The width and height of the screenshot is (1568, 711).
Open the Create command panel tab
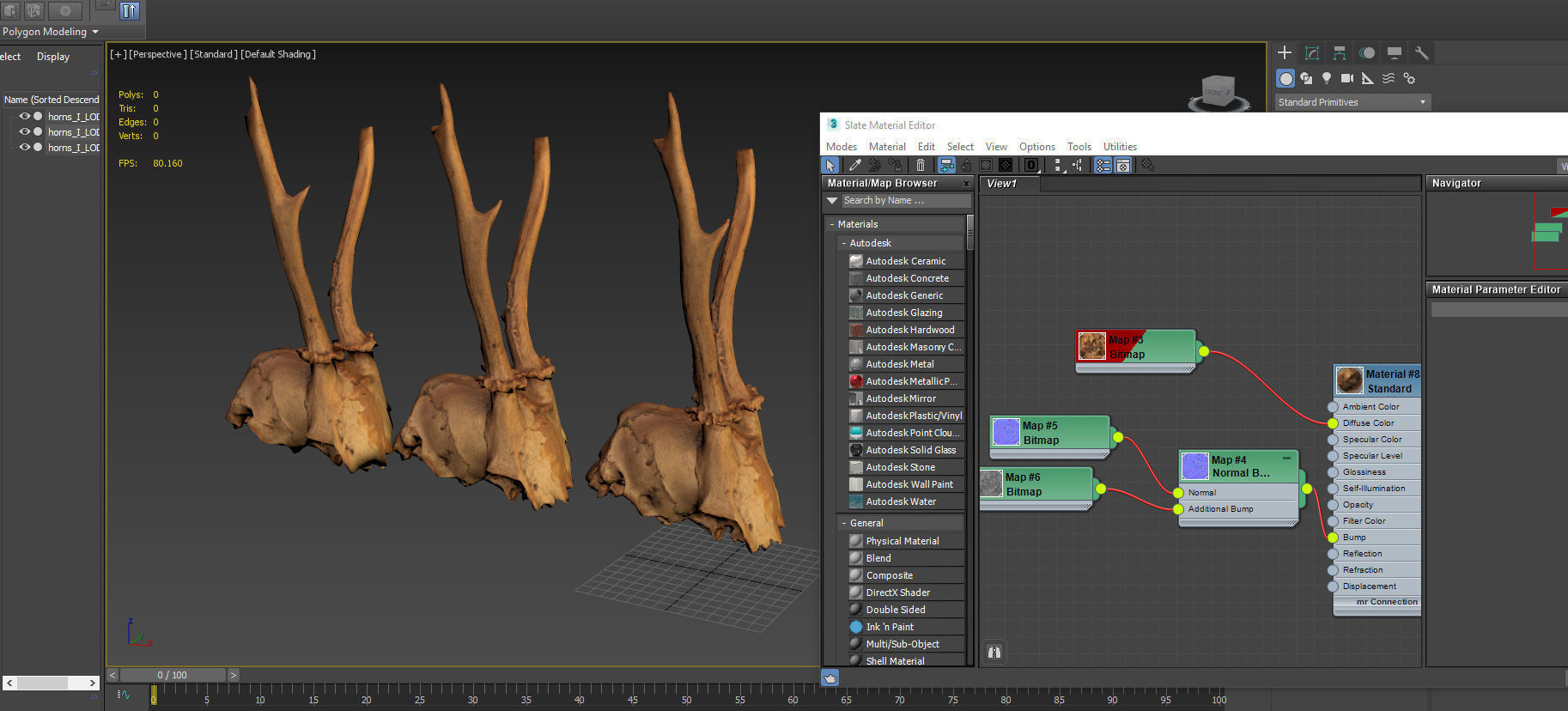1285,52
